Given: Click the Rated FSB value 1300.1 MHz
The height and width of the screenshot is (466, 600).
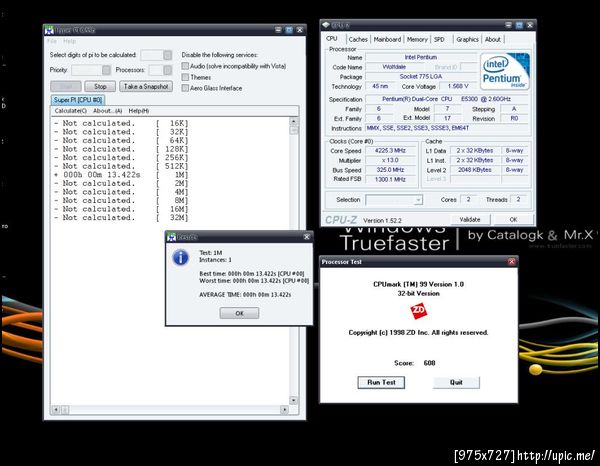Looking at the screenshot, I should (390, 179).
